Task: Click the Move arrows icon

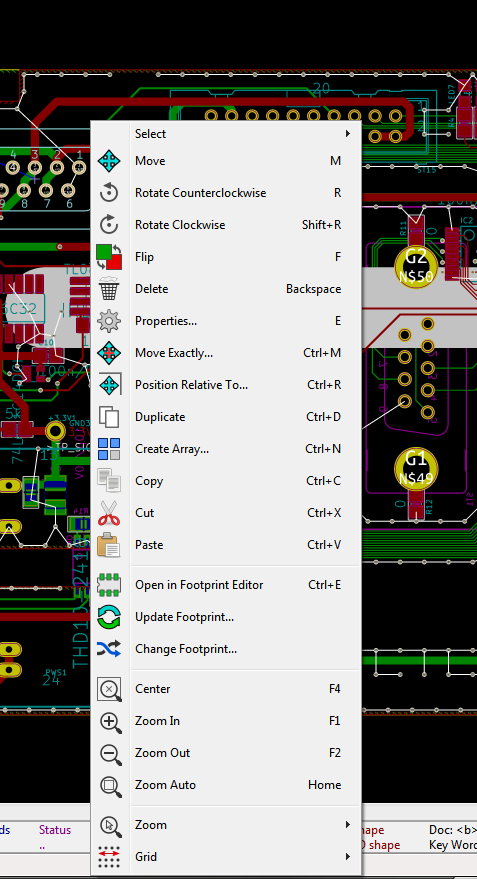Action: point(109,161)
